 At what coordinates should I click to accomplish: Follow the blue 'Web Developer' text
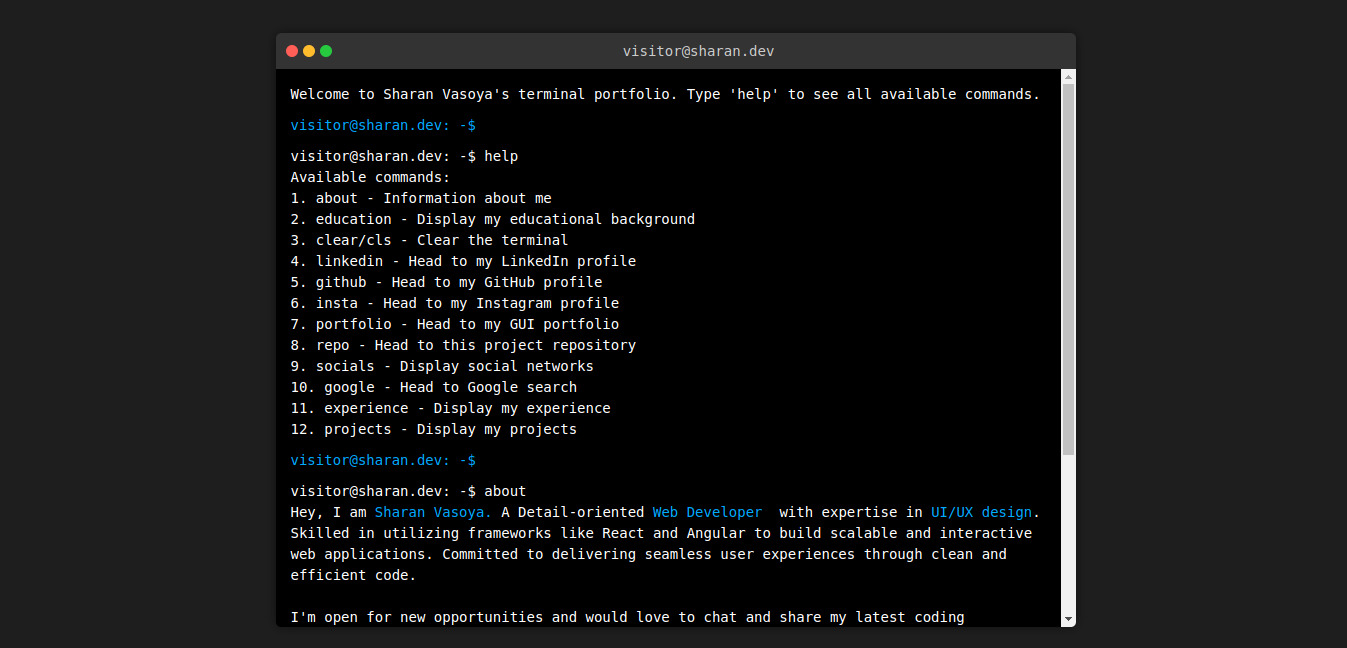(x=707, y=512)
